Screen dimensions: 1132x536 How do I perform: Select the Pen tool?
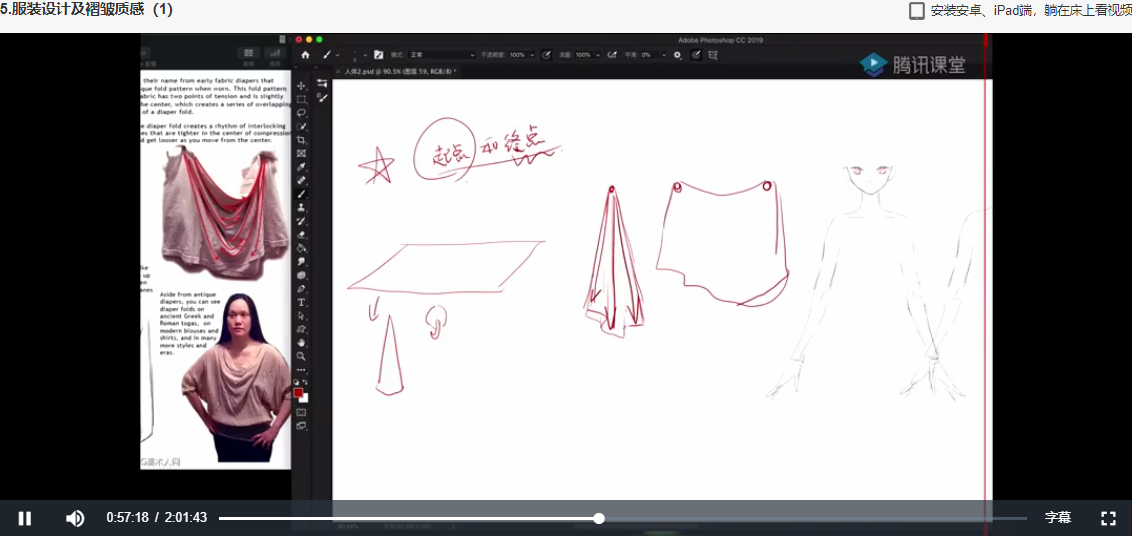(301, 288)
